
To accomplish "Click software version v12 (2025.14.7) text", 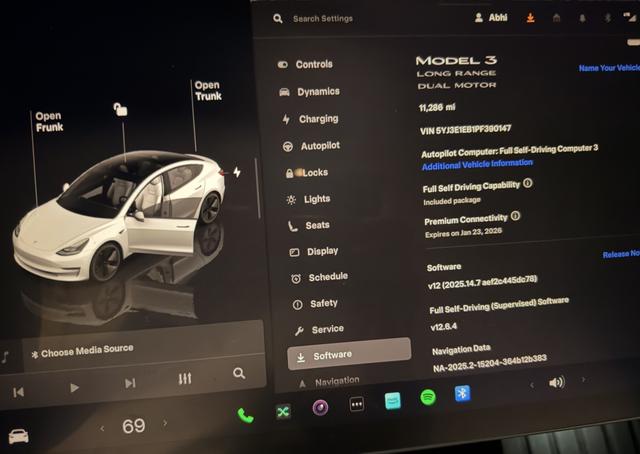I will click(x=482, y=282).
